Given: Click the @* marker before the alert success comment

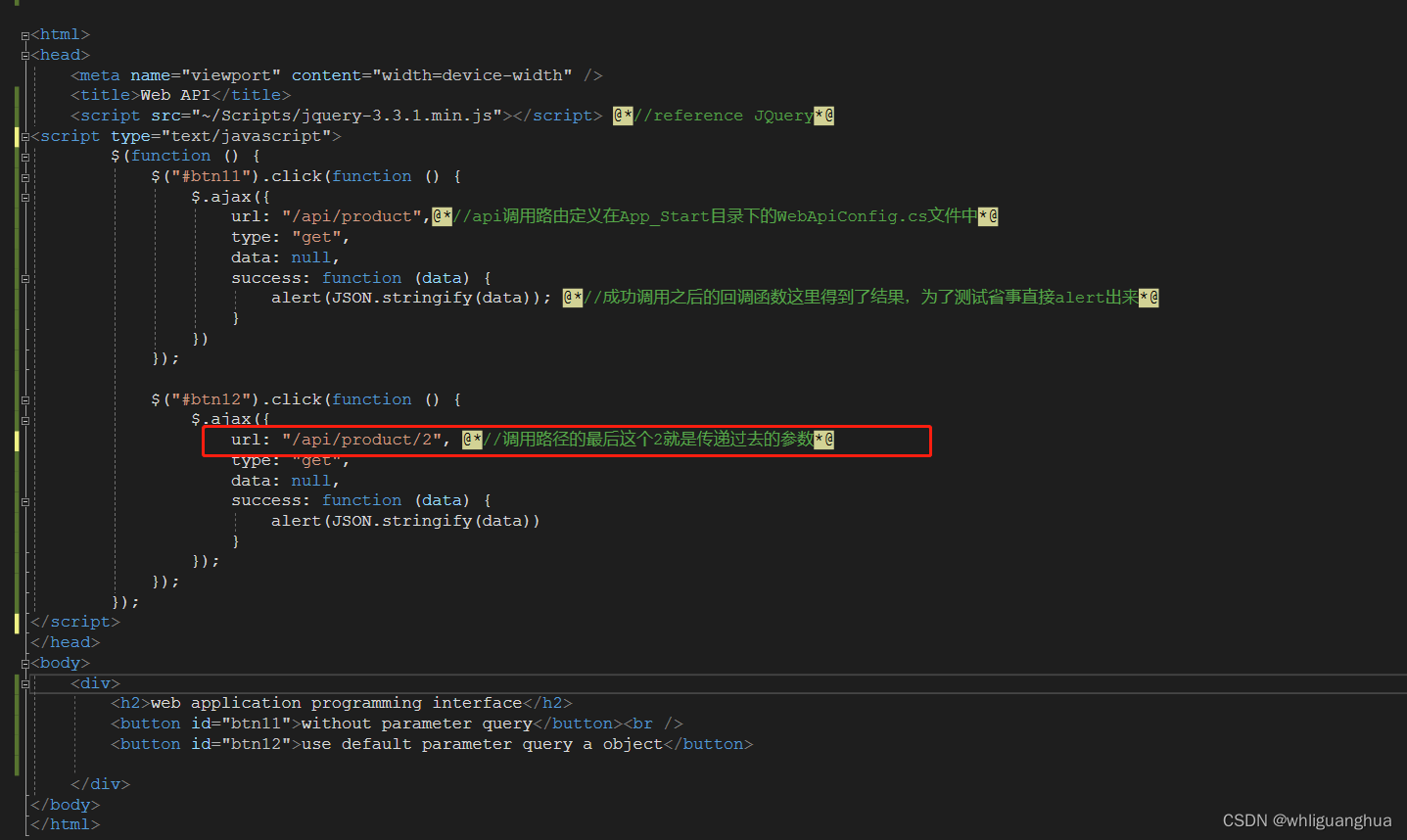Looking at the screenshot, I should [573, 297].
